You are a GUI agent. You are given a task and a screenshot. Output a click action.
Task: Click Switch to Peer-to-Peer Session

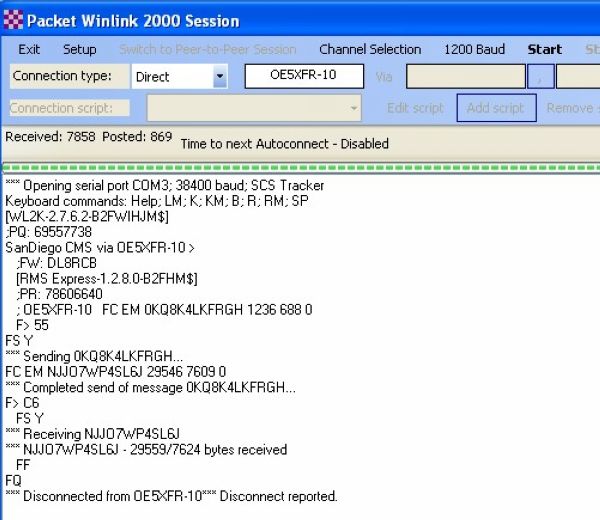point(208,49)
